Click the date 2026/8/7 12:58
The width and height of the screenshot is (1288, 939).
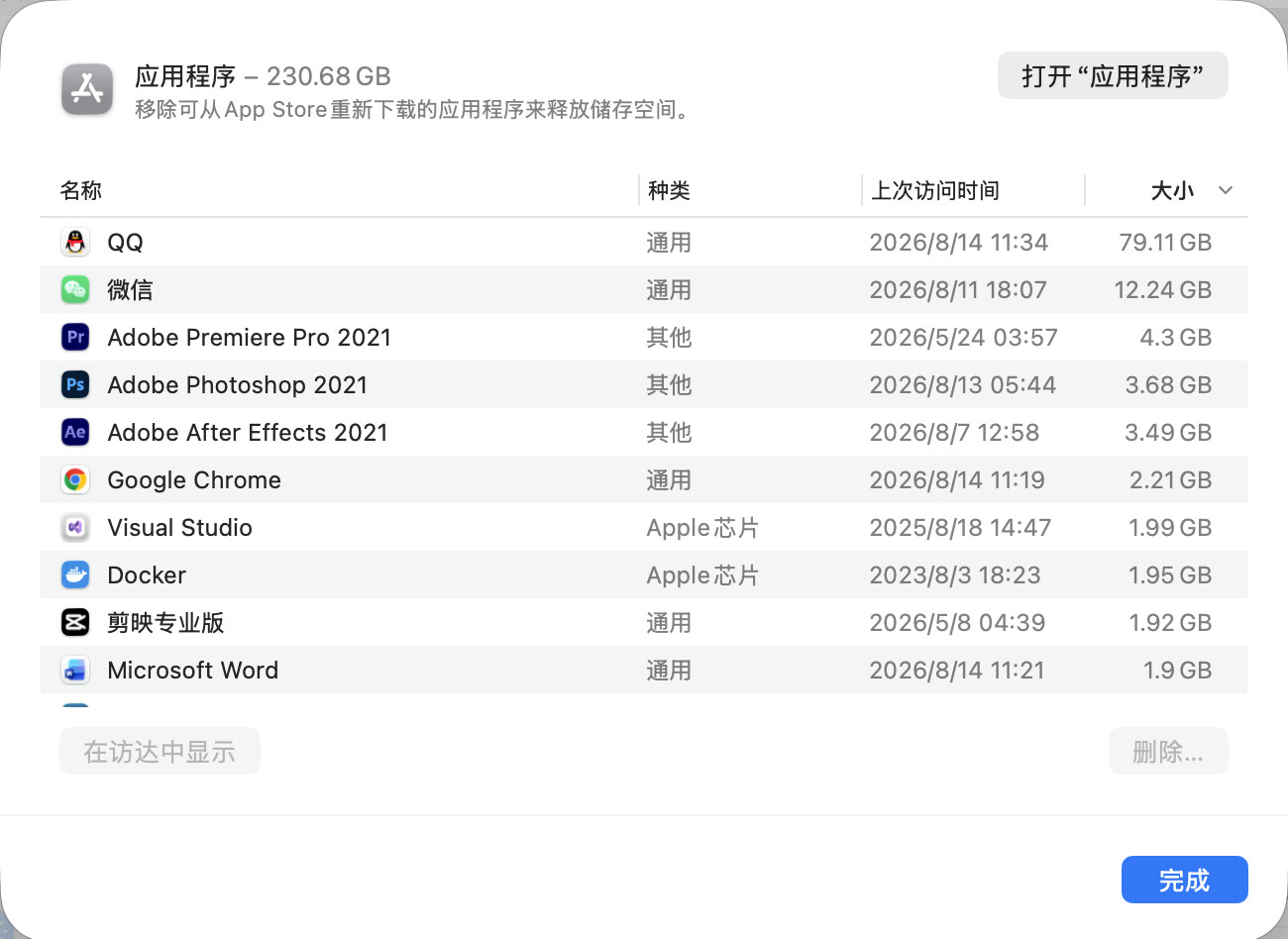tap(955, 432)
